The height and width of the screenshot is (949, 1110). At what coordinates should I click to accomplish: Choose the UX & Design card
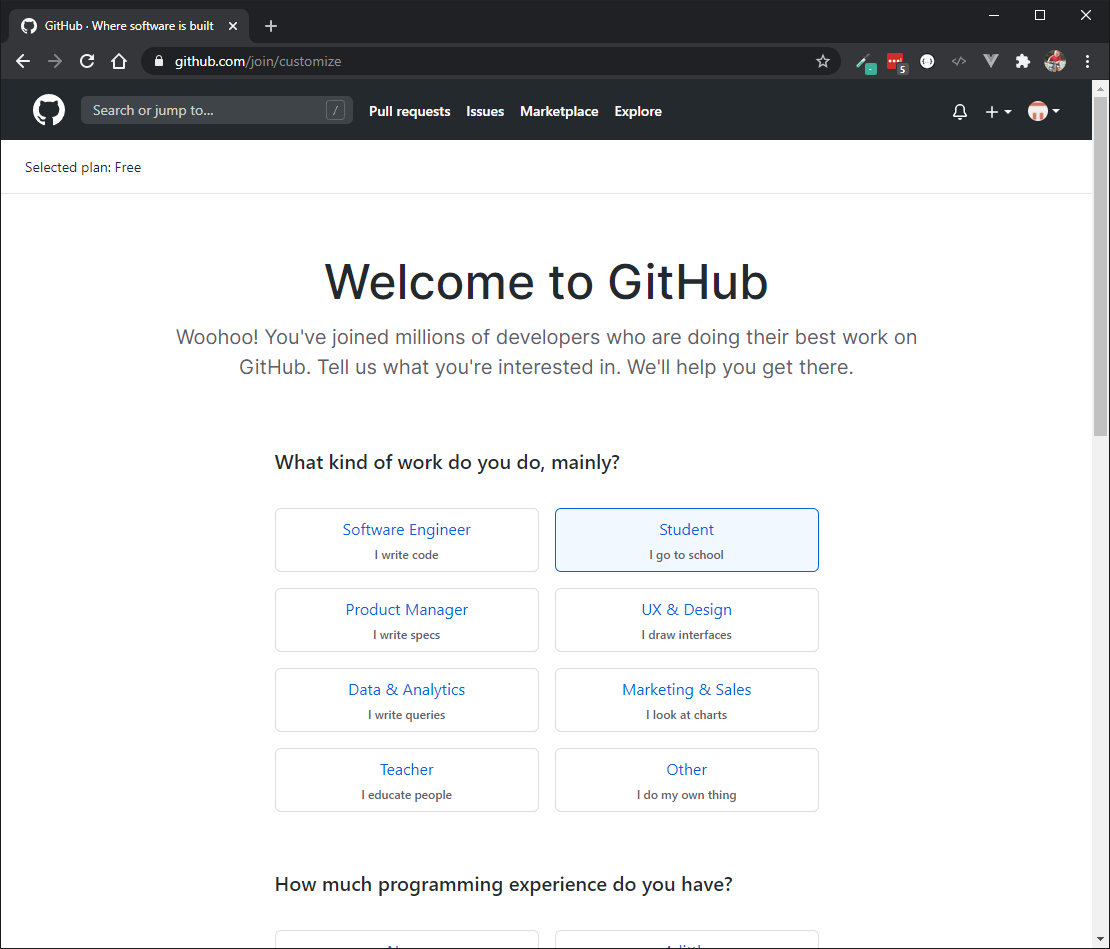pyautogui.click(x=687, y=620)
